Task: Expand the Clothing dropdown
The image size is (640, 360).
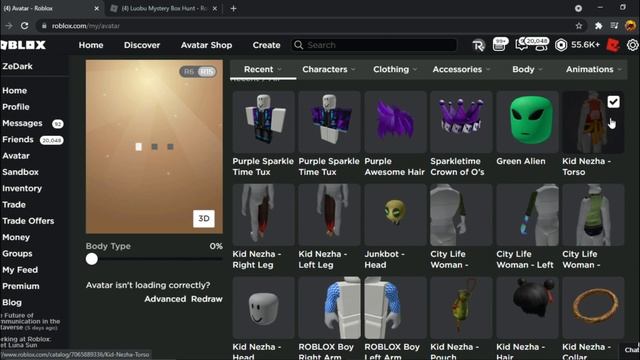Action: (x=395, y=69)
